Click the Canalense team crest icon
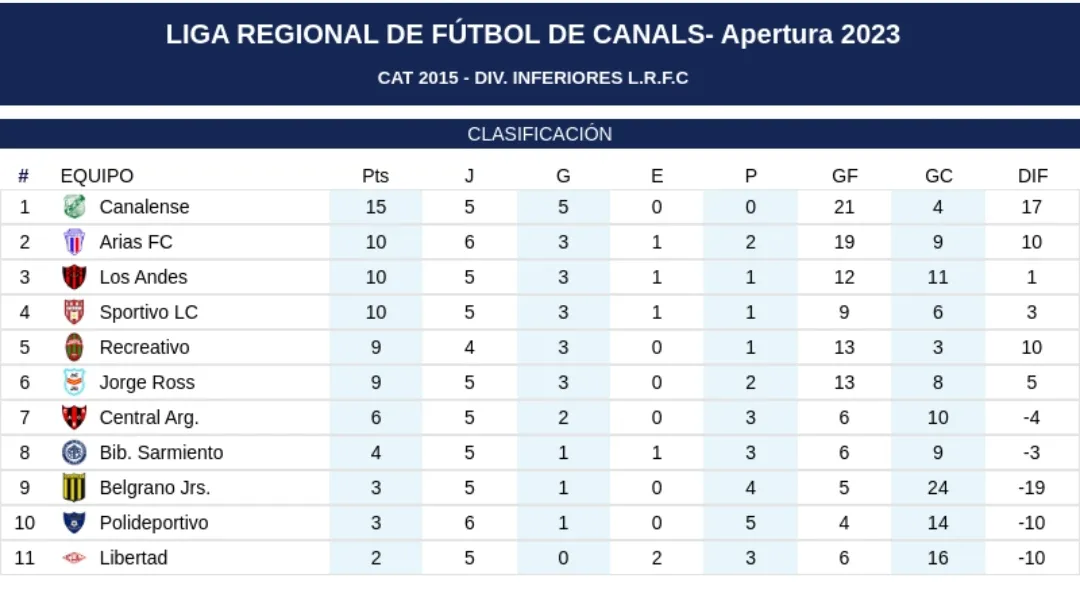Image resolution: width=1080 pixels, height=597 pixels. [x=74, y=207]
